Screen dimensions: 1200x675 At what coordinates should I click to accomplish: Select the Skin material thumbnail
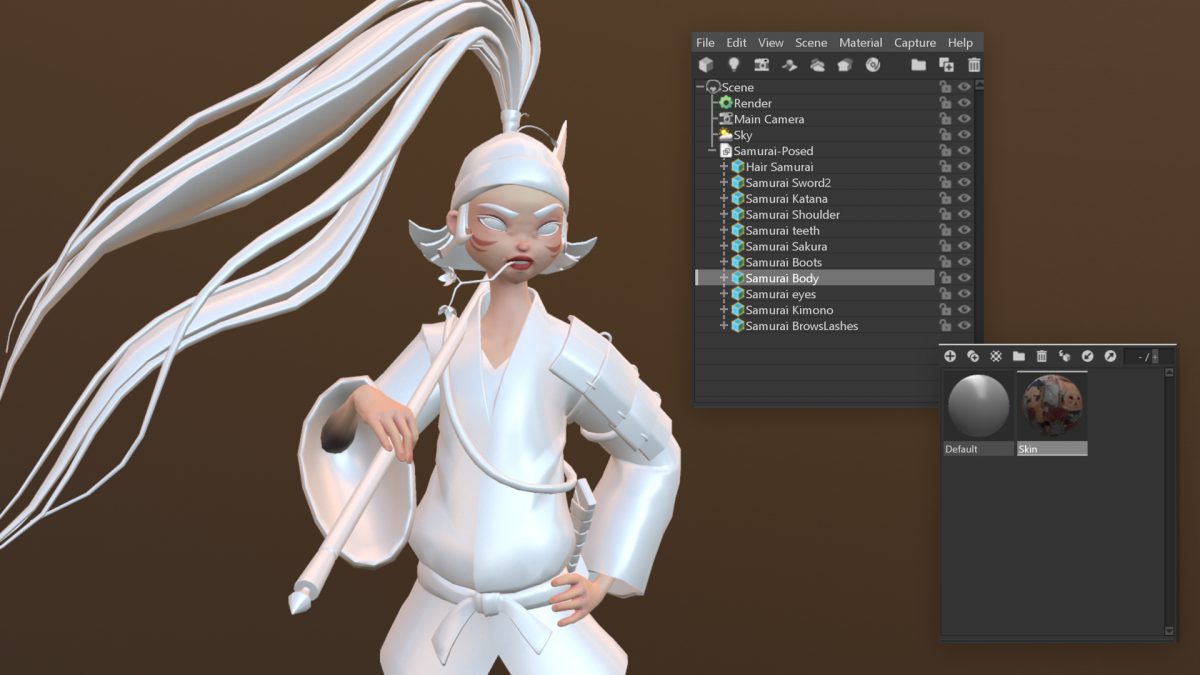point(1052,406)
